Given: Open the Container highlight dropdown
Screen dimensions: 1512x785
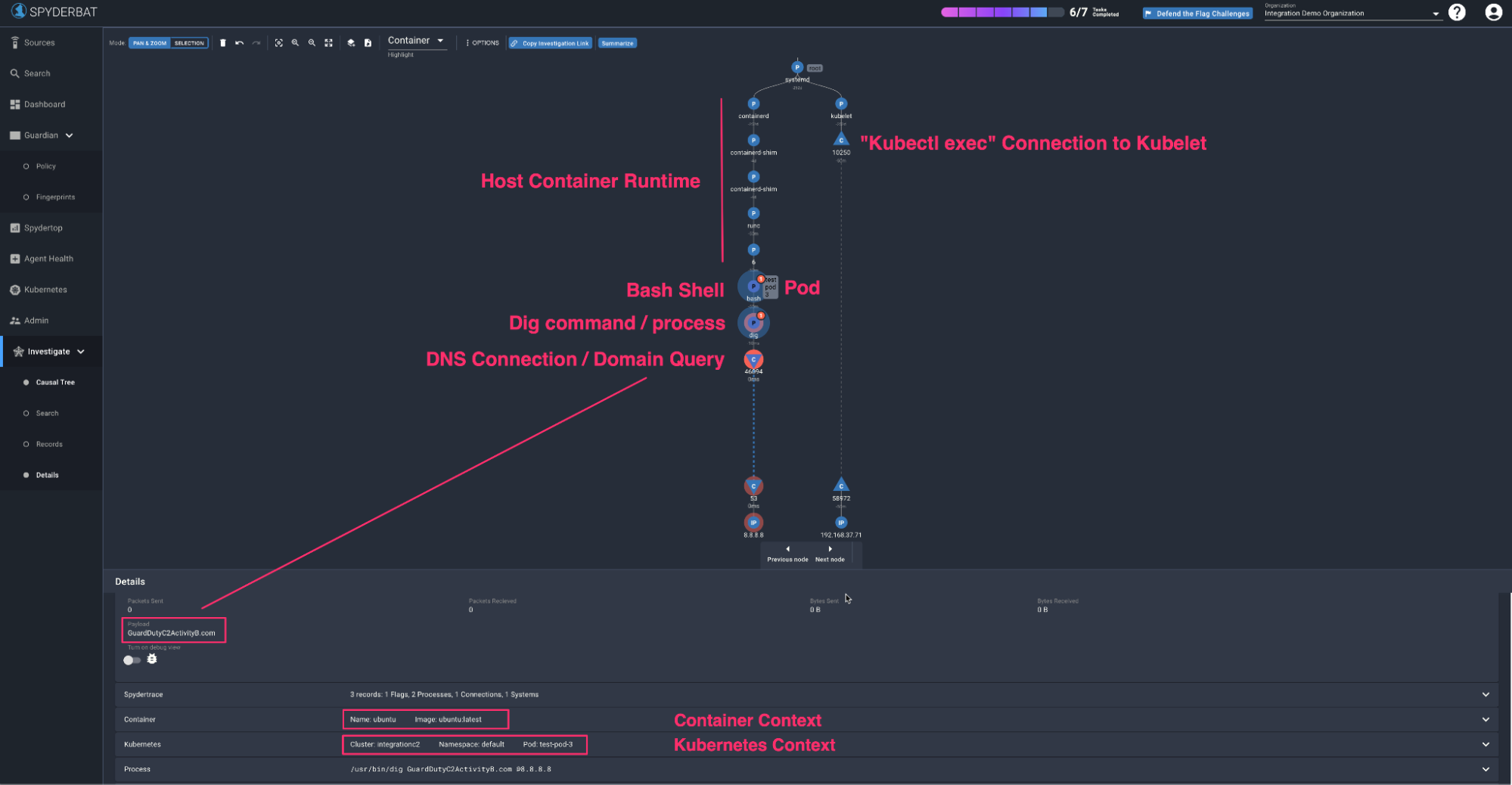Looking at the screenshot, I should coord(416,41).
